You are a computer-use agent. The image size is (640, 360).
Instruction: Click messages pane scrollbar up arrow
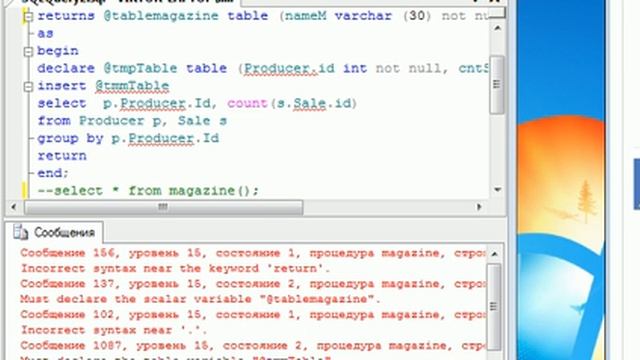(x=494, y=254)
